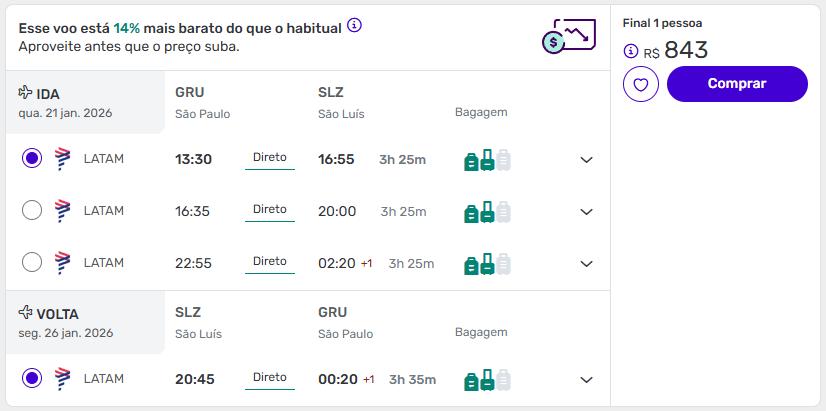826x411 pixels.
Task: Expand details of the 20:45 return flight
Action: pos(587,379)
